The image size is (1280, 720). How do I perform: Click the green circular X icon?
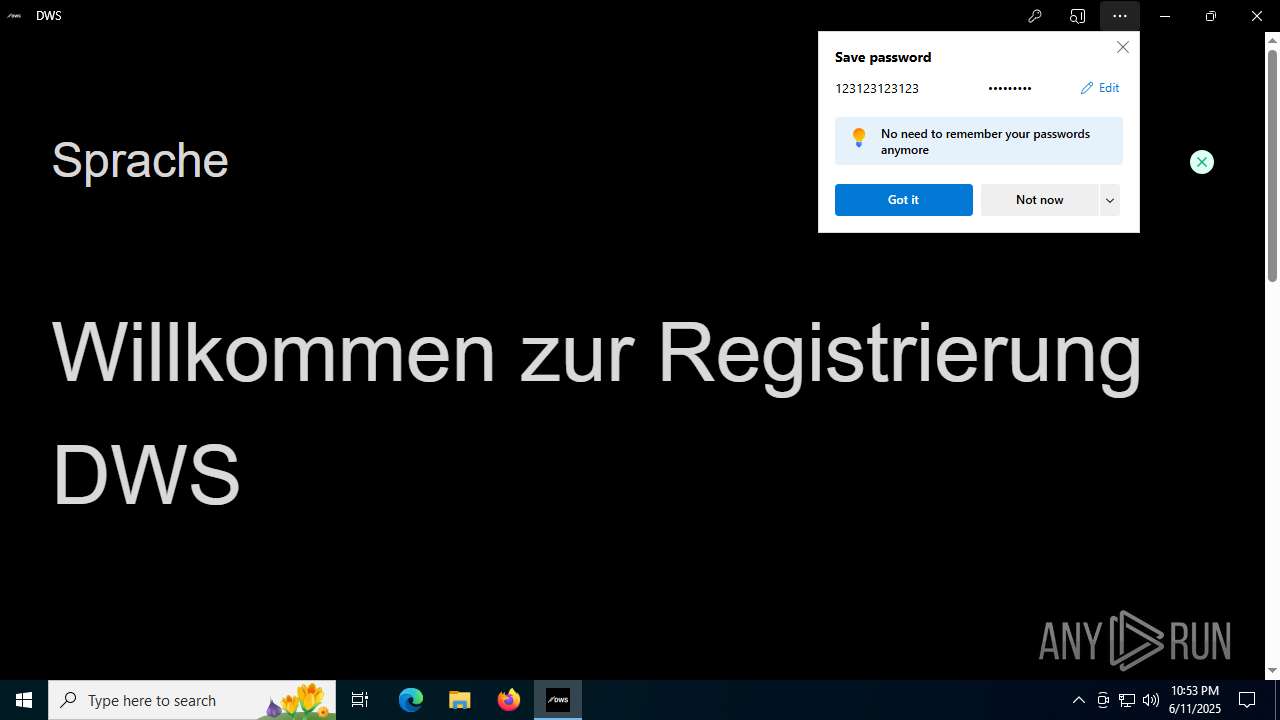pos(1202,162)
